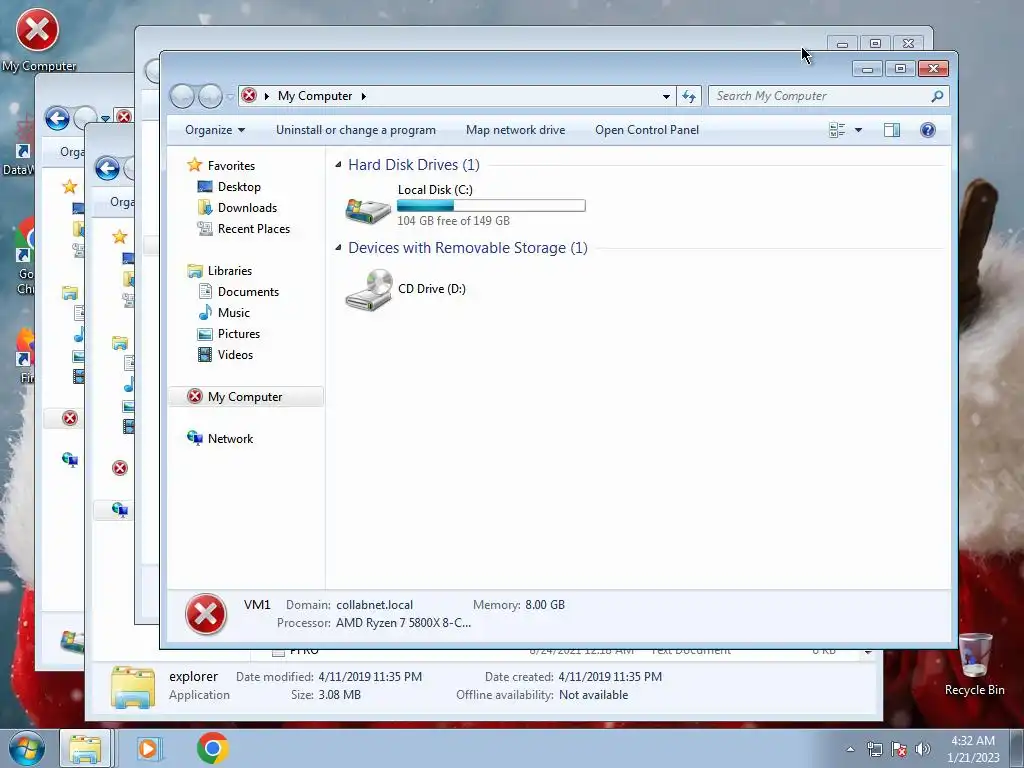Select Documents library
This screenshot has height=768, width=1024.
[x=248, y=292]
